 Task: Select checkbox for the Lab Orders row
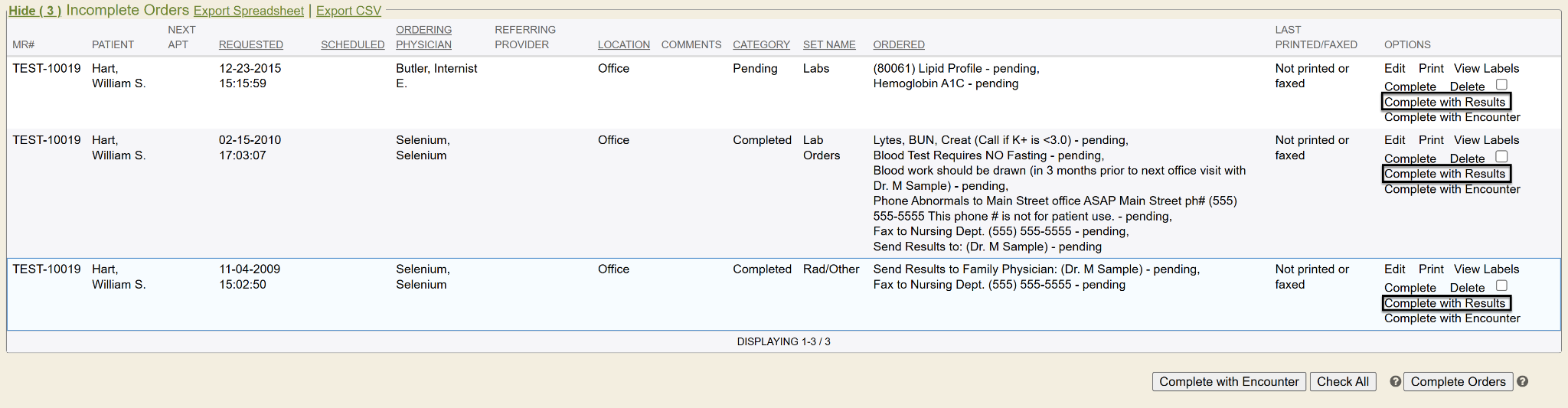[1501, 157]
